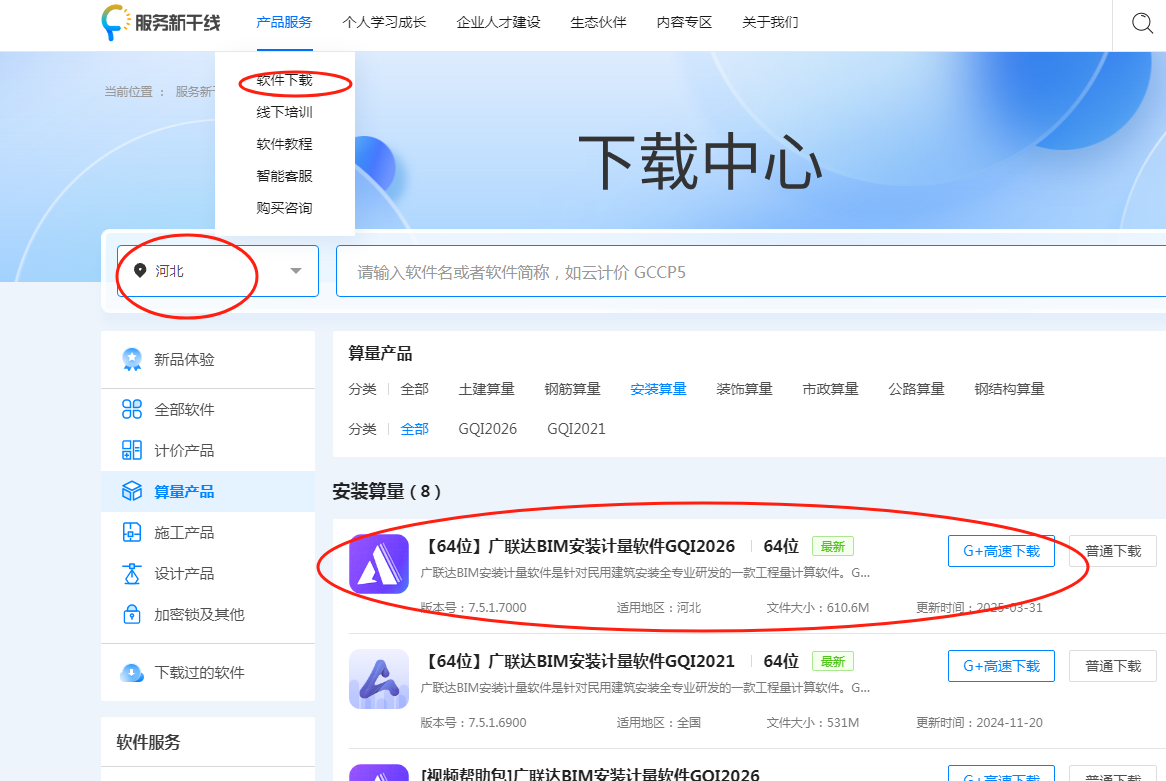Click the 服务新干线 logo
Viewport: 1166px width, 781px height.
tap(161, 22)
